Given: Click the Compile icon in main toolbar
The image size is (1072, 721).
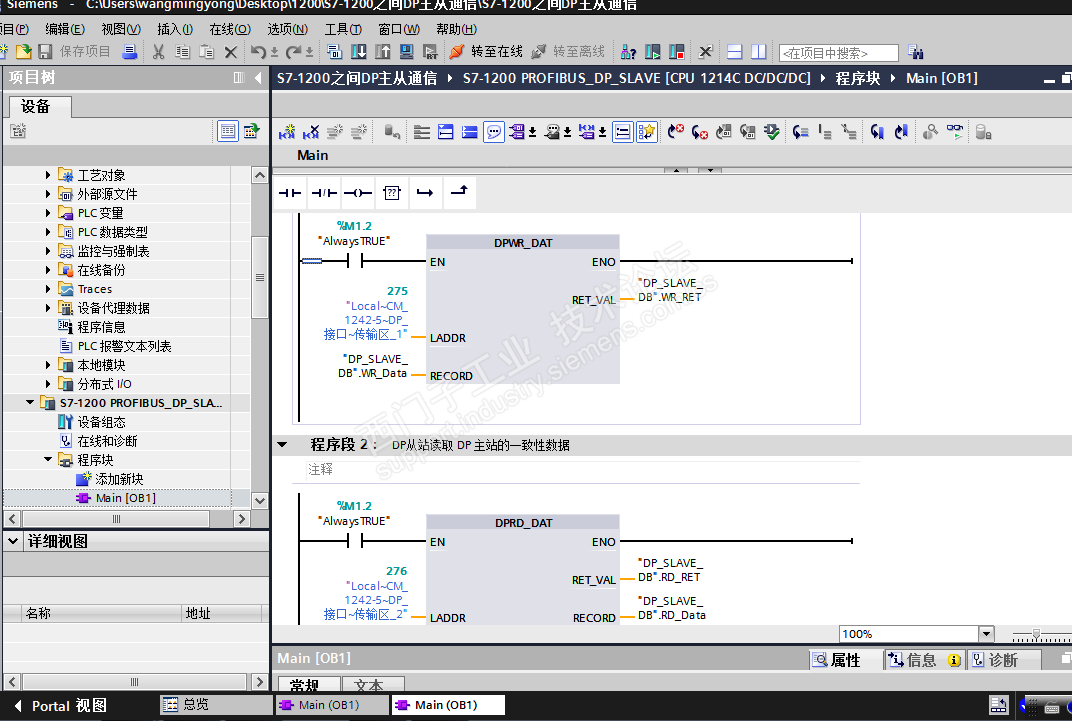Looking at the screenshot, I should click(334, 52).
